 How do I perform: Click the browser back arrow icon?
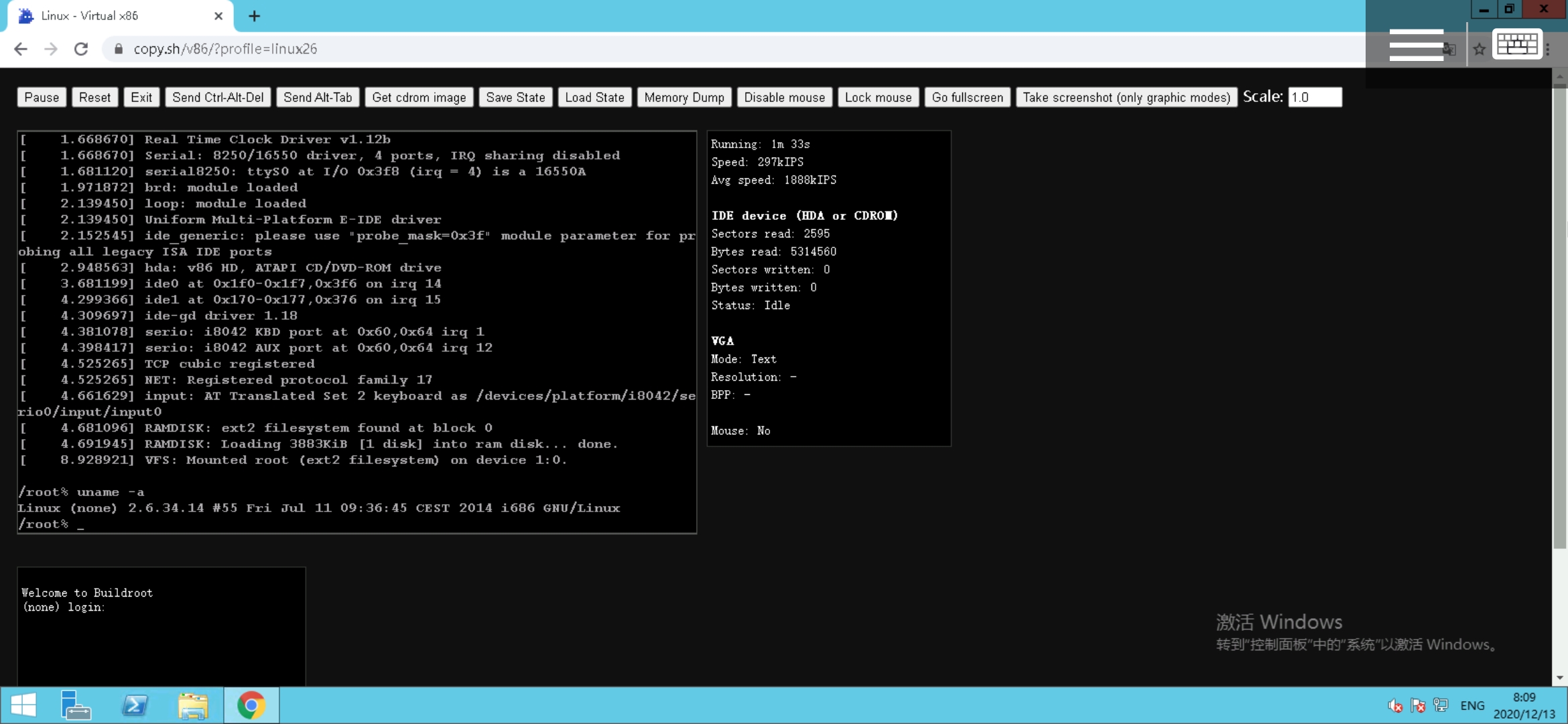21,49
